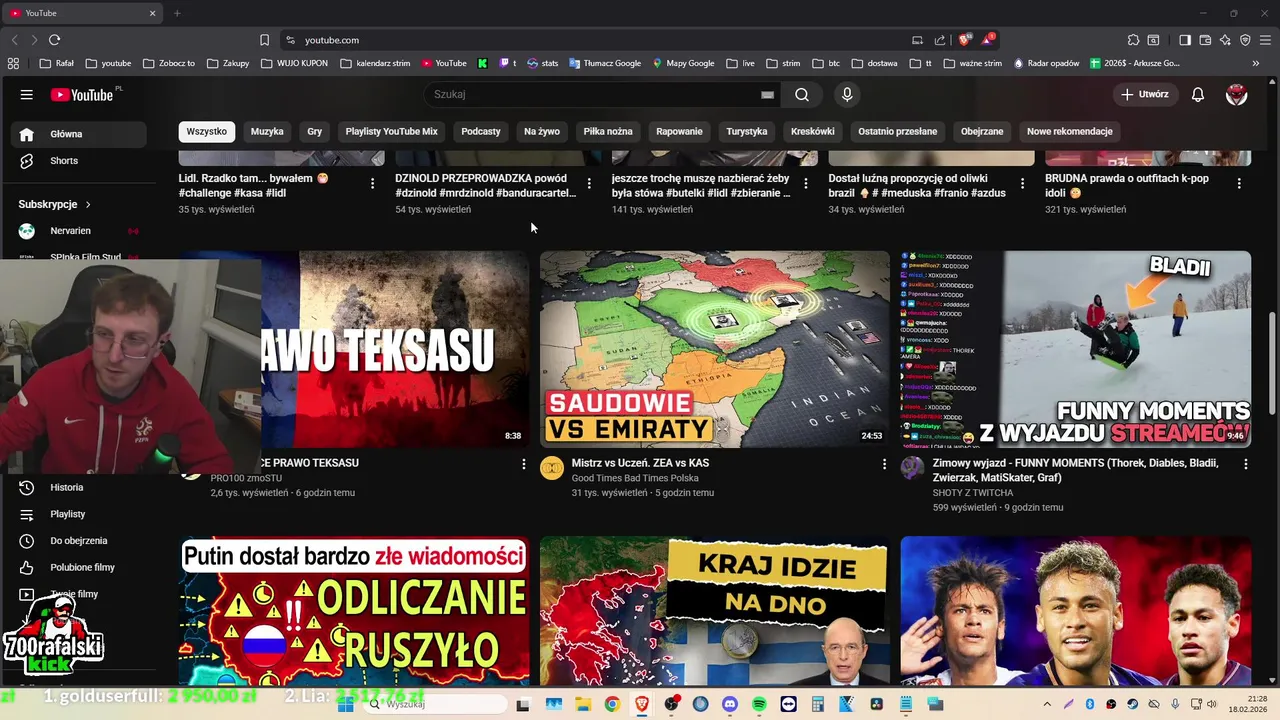The height and width of the screenshot is (720, 1280).
Task: Open Funny Moments z wyjazdu streamerów thumbnail
Action: [x=1076, y=349]
